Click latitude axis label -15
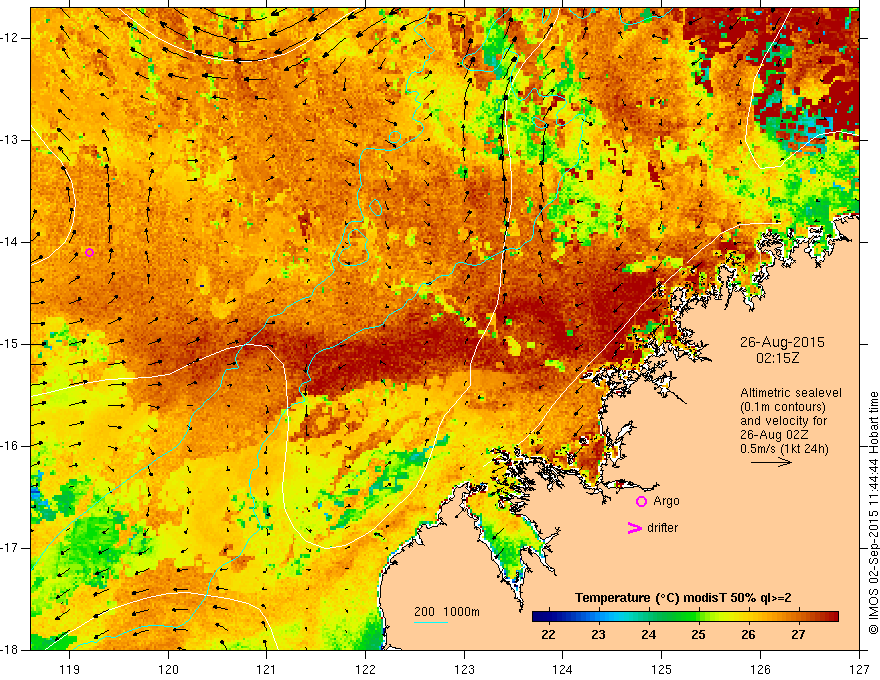Screen dimensions: 880x680 pyautogui.click(x=11, y=344)
